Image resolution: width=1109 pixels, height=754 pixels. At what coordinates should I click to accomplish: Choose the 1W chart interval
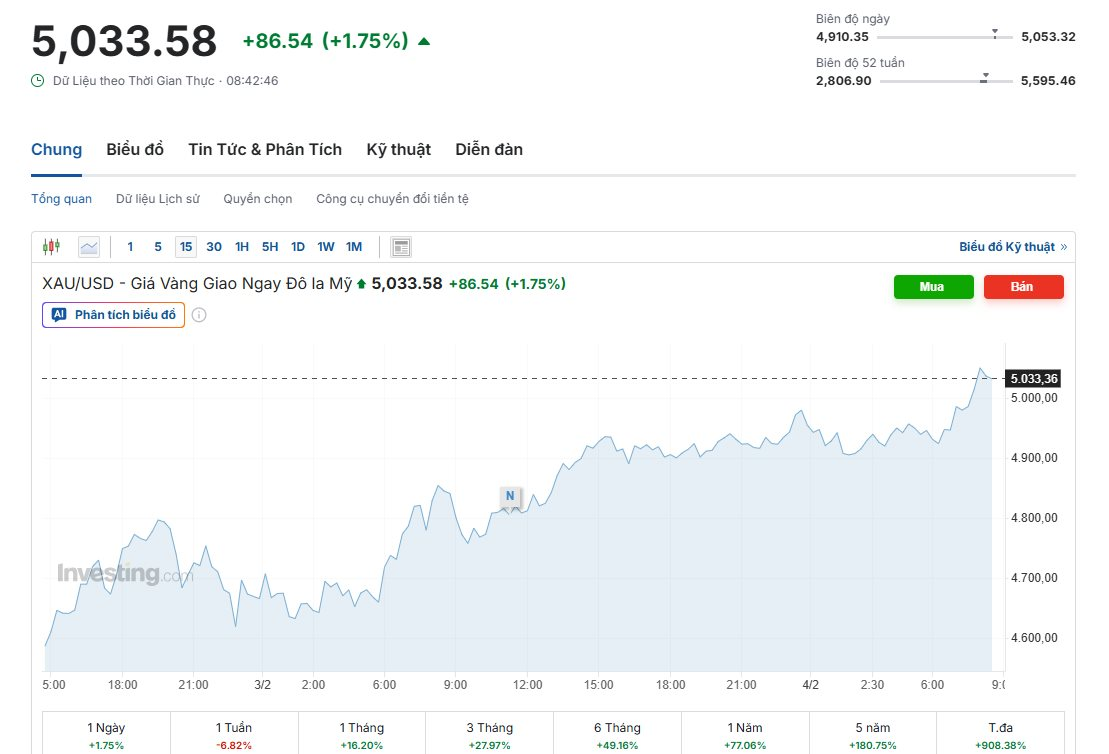[x=326, y=247]
